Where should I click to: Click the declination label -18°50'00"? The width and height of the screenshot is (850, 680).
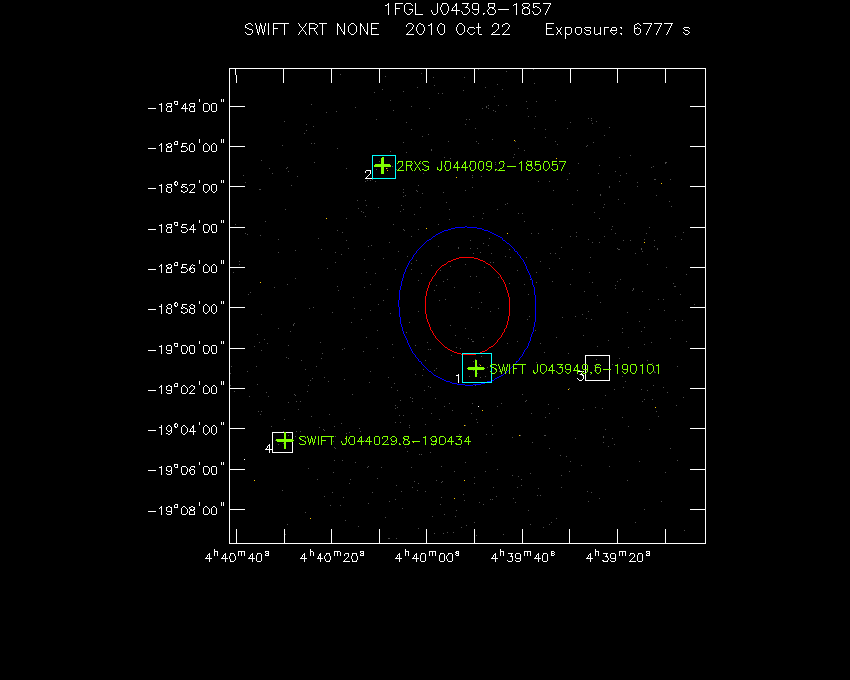[186, 147]
